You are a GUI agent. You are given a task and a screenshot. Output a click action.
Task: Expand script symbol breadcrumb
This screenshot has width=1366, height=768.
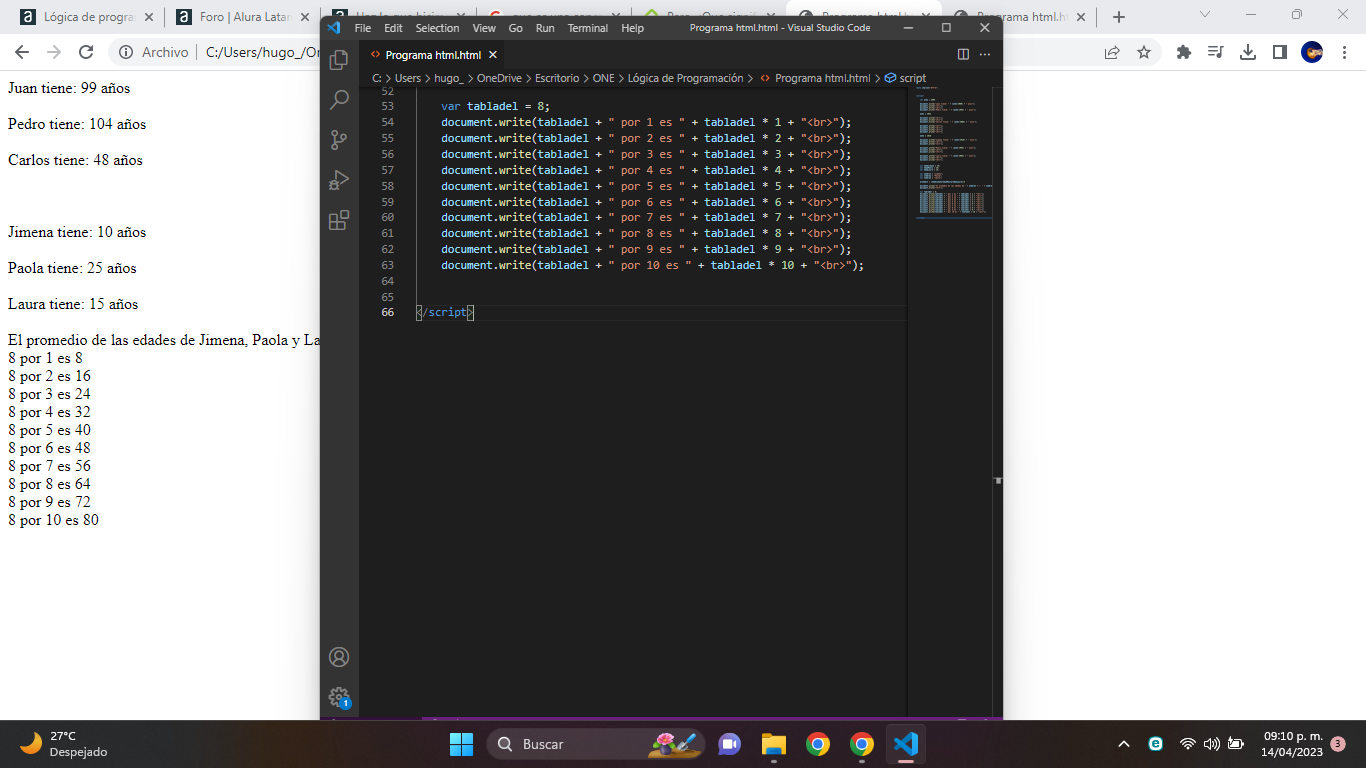pos(905,78)
